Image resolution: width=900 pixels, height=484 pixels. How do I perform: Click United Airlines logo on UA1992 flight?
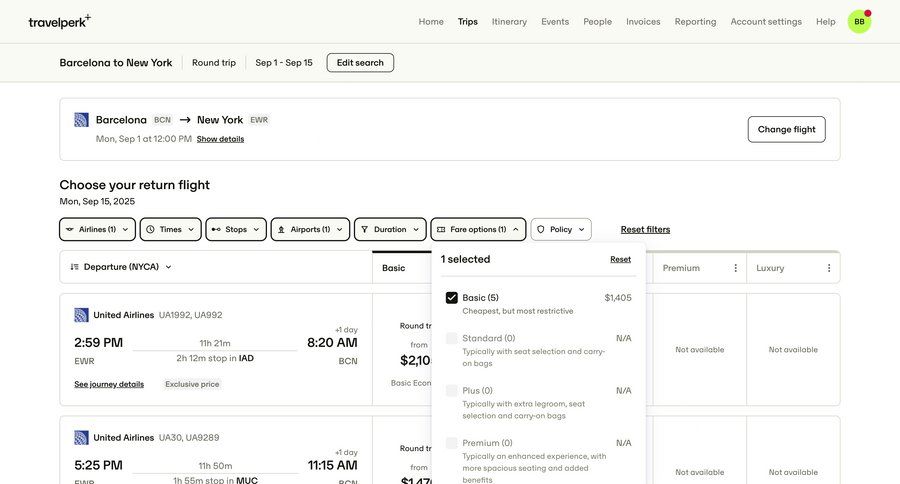click(x=82, y=315)
